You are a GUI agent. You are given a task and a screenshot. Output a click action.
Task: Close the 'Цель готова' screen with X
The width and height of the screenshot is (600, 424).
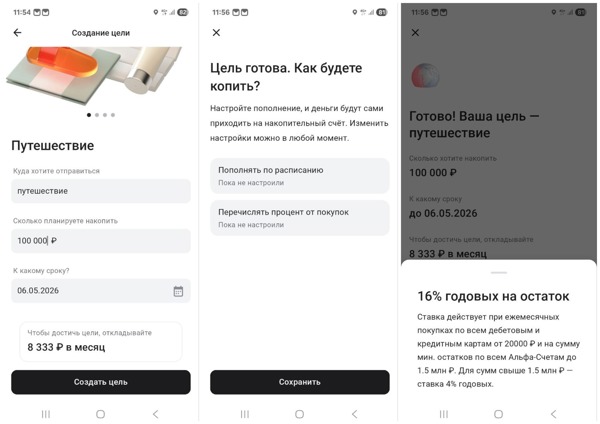pyautogui.click(x=216, y=33)
